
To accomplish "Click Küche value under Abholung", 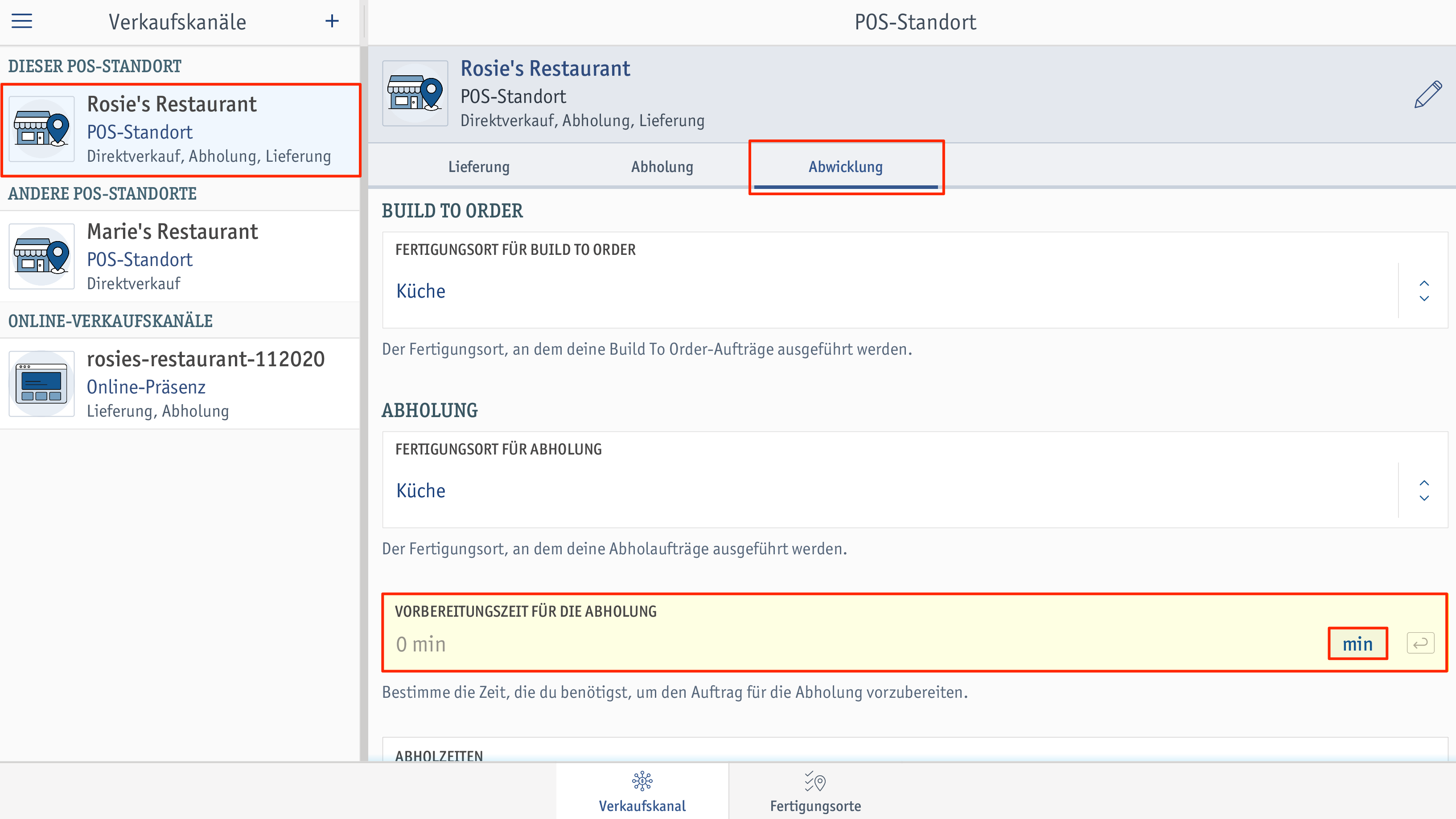I will pos(420,490).
